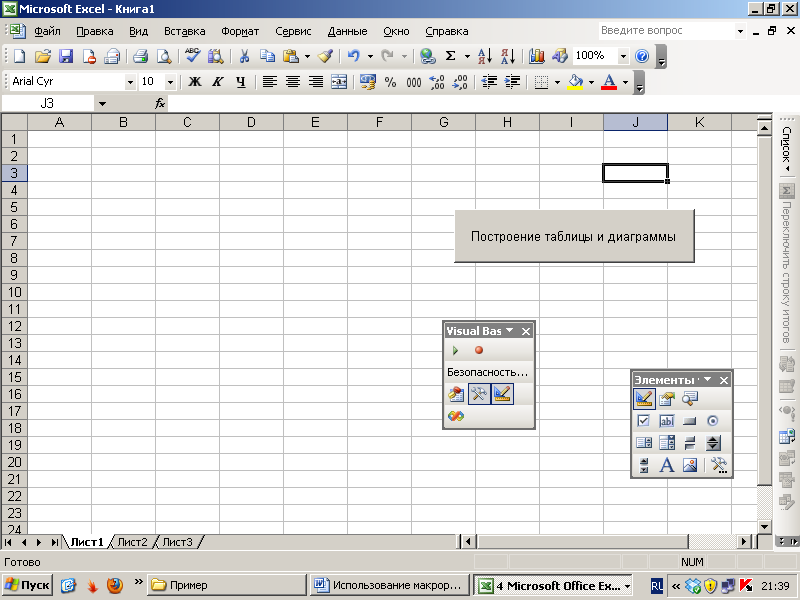
Task: Open control Properties in Элементы toolbox
Action: 666,398
